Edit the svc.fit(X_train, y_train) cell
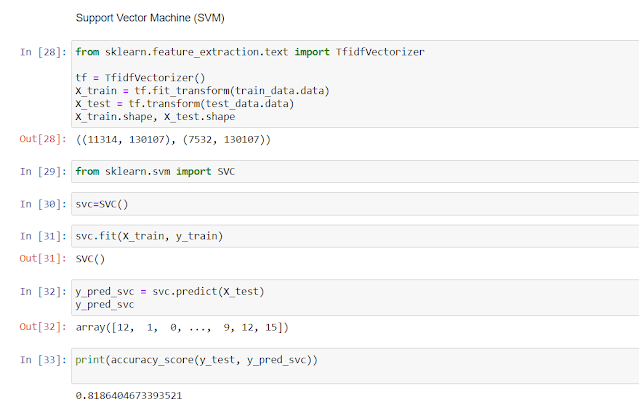The width and height of the screenshot is (639, 410). pos(350,237)
